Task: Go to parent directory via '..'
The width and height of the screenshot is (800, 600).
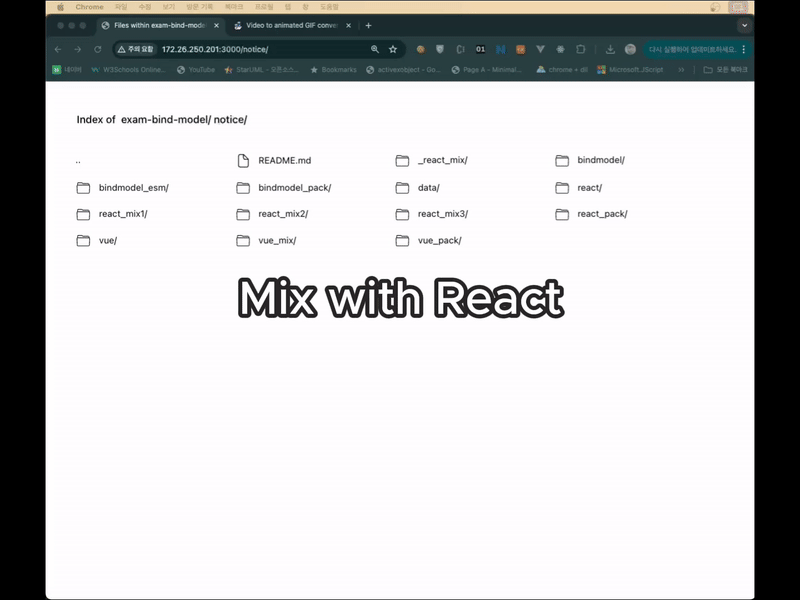Action: [78, 160]
